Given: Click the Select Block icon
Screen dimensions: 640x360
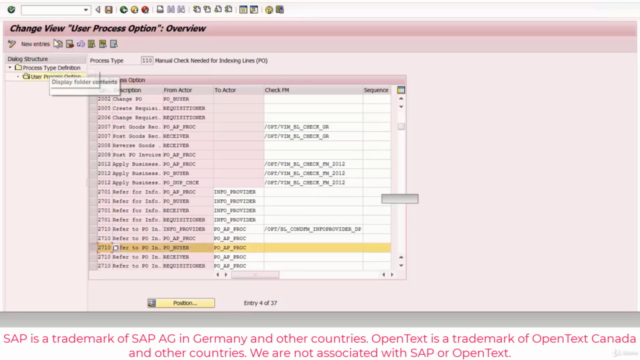Looking at the screenshot, I should (x=102, y=44).
